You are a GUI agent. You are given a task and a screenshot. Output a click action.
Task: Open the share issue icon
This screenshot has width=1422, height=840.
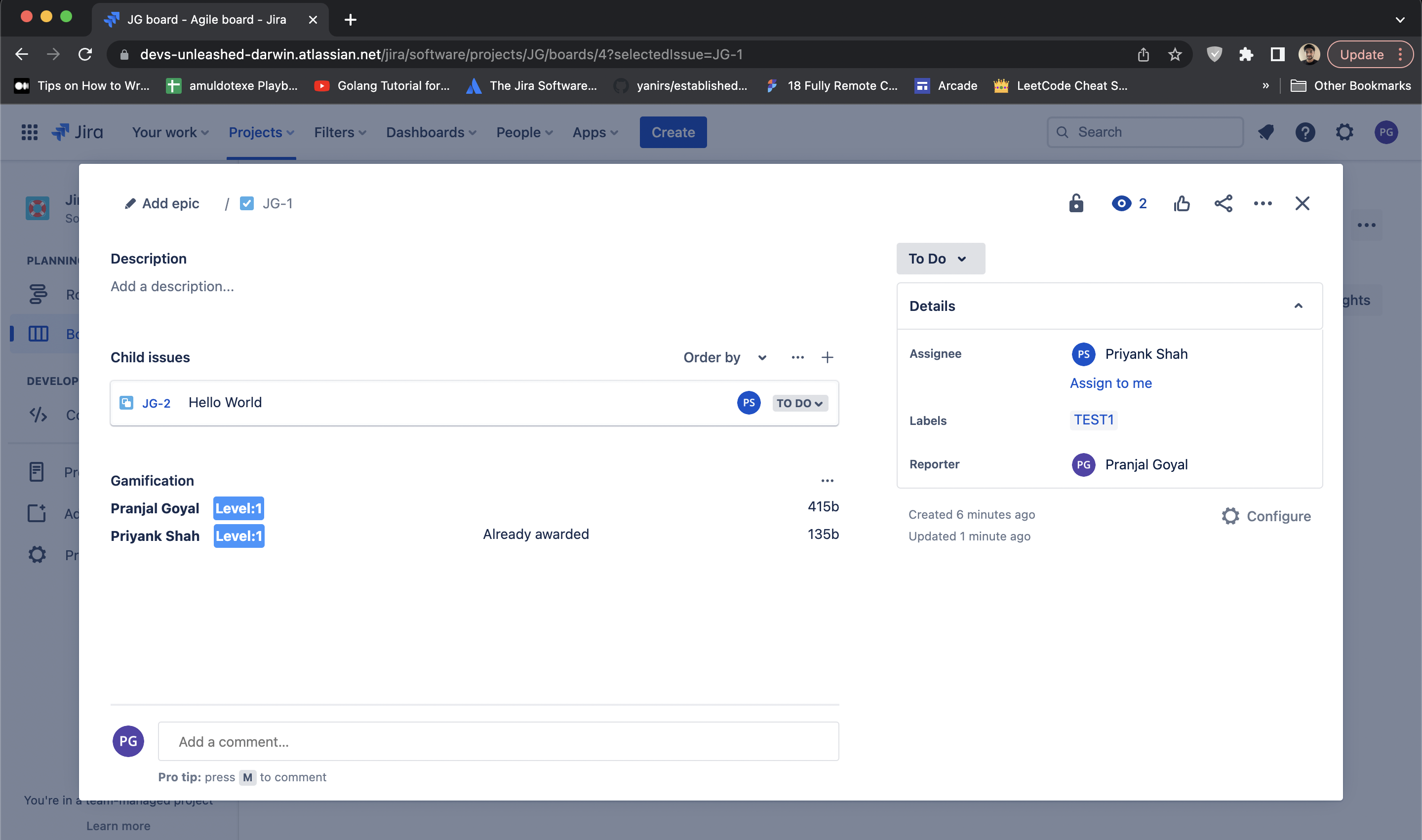(1223, 203)
